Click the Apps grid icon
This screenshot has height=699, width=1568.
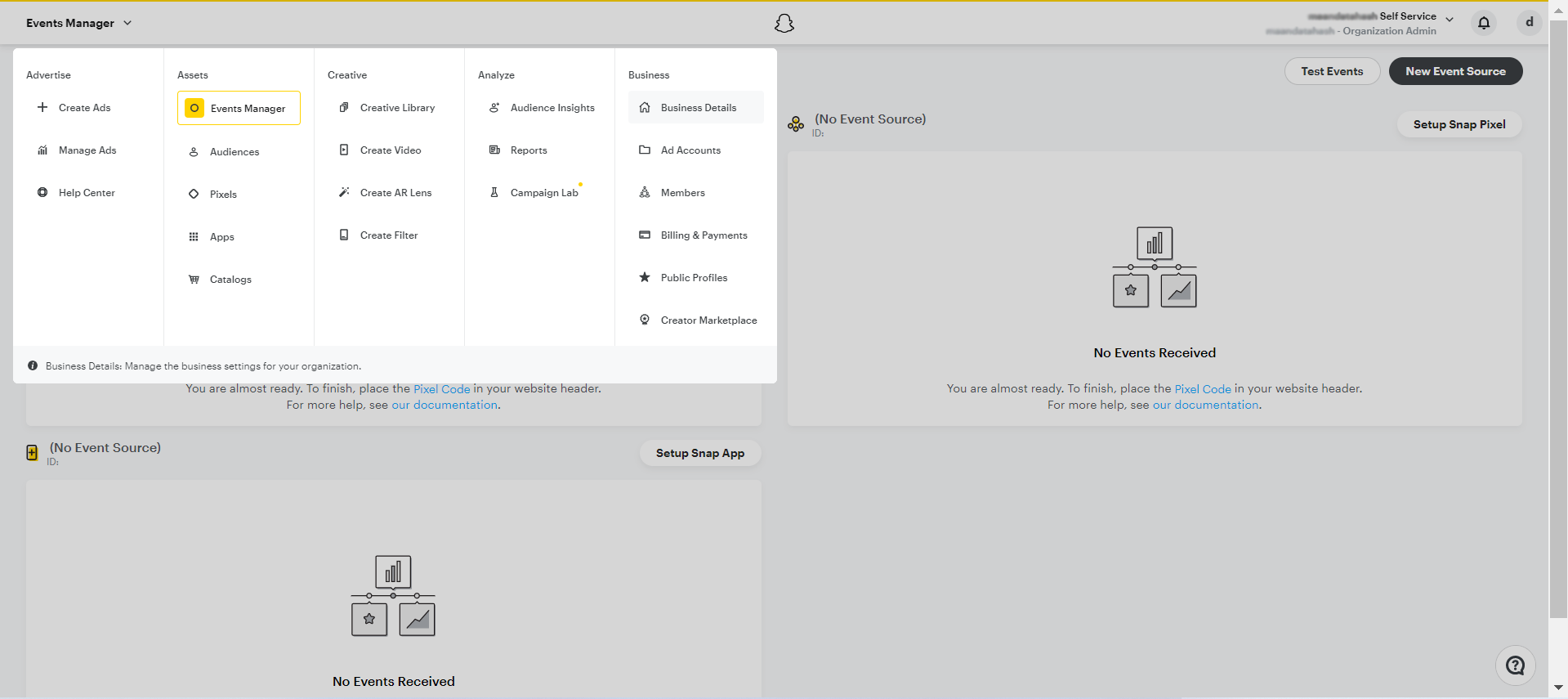point(194,236)
